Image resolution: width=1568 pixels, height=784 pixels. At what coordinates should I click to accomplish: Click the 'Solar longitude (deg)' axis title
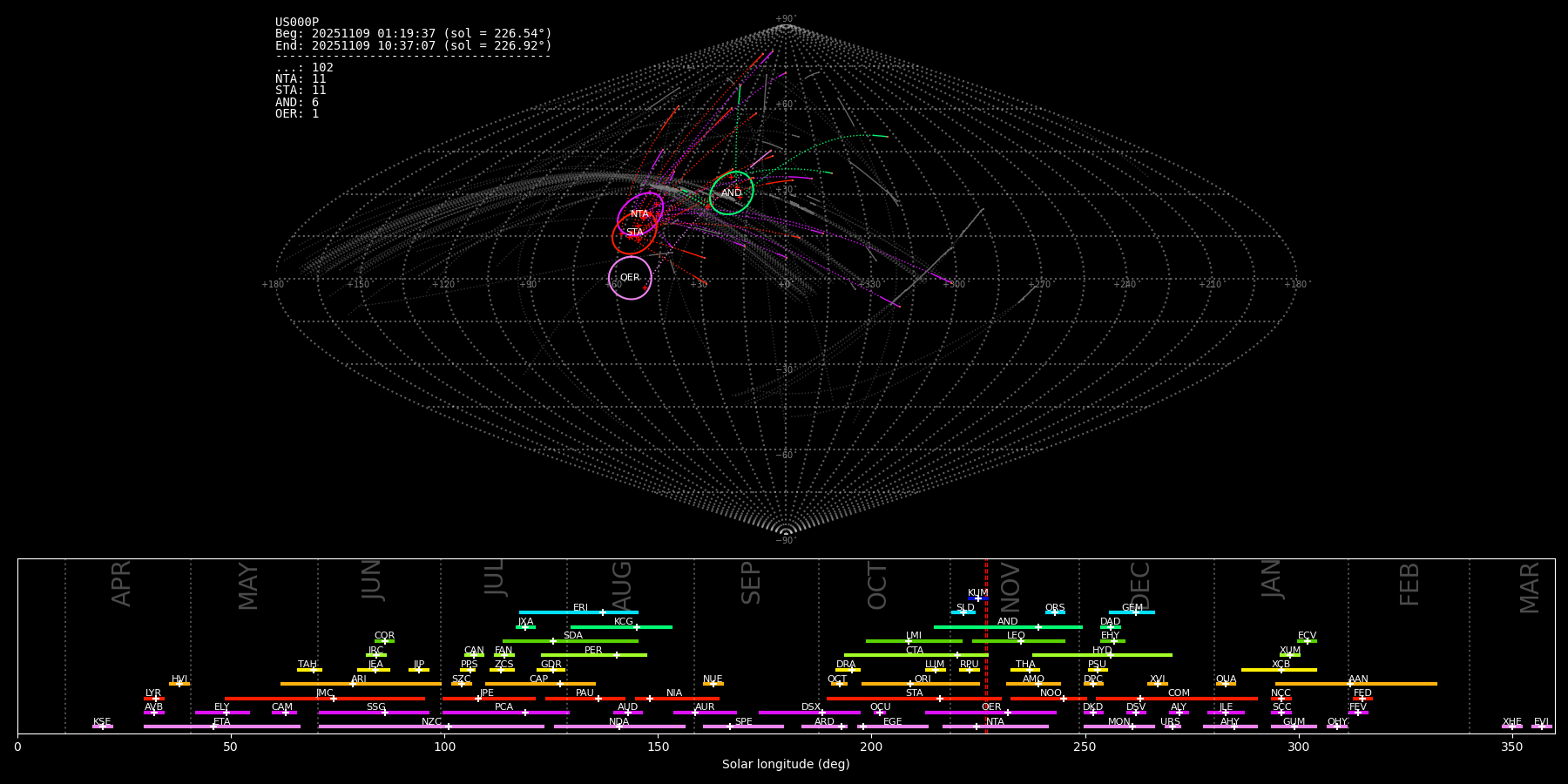[x=786, y=765]
